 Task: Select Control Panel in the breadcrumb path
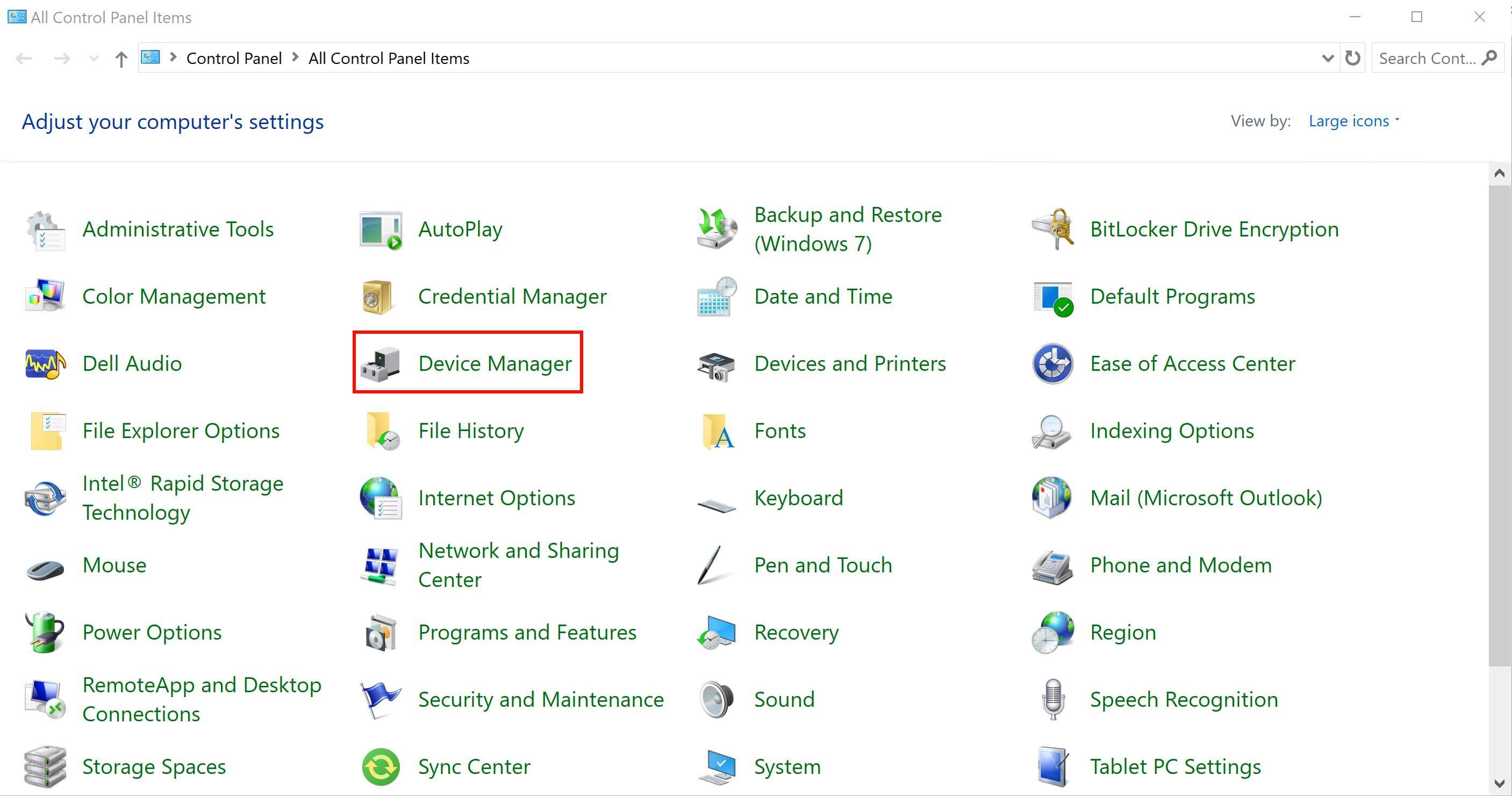[x=234, y=58]
